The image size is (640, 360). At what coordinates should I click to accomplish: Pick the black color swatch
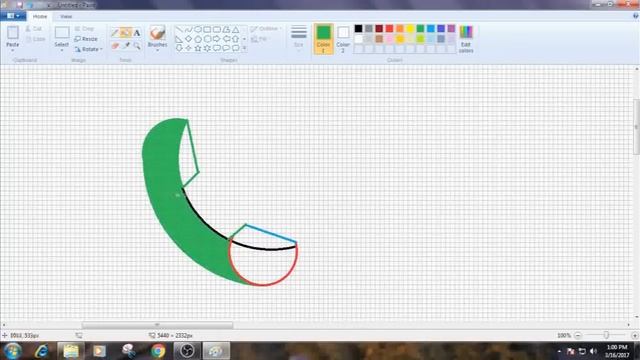coord(358,29)
